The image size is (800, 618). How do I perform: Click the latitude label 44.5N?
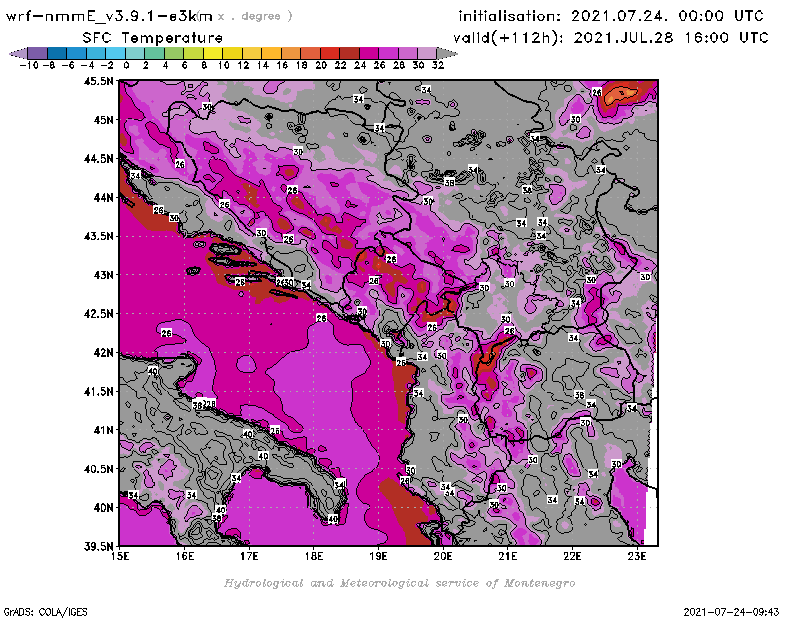click(98, 159)
